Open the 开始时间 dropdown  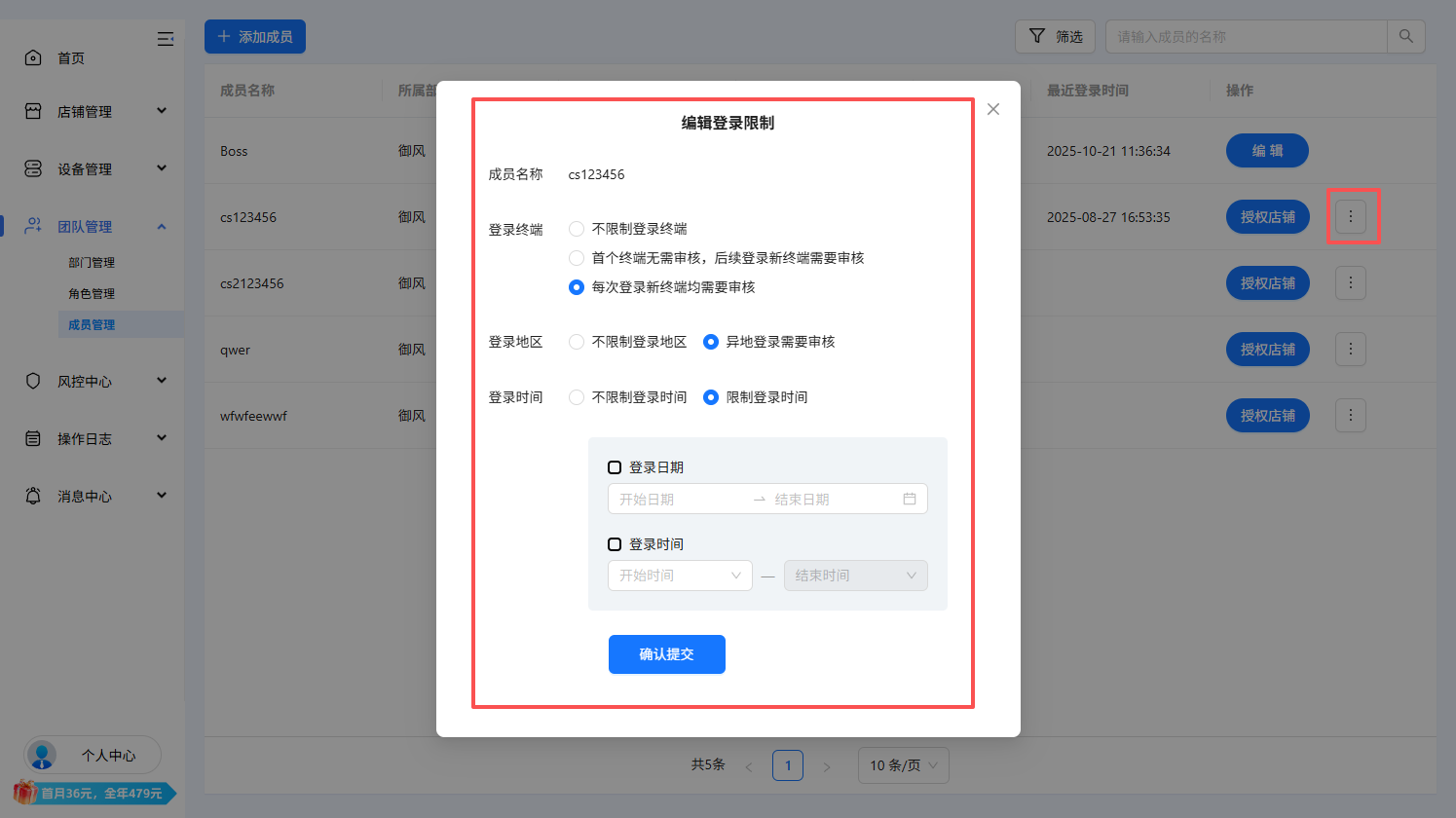[x=680, y=576]
